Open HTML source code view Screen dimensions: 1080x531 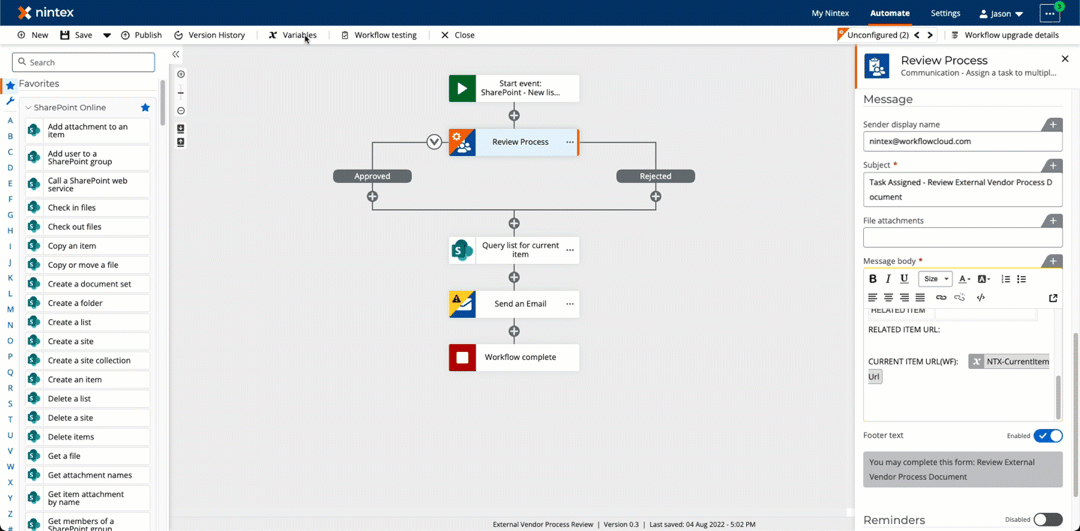pos(981,298)
